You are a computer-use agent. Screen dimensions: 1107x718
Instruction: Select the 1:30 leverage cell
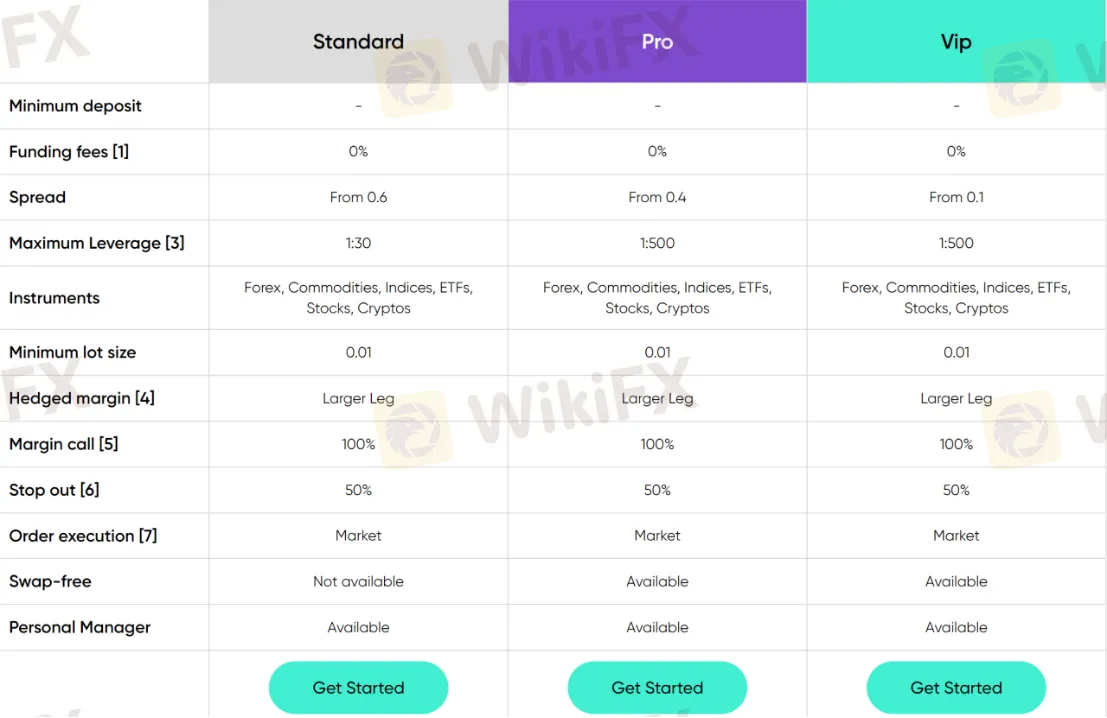(358, 243)
